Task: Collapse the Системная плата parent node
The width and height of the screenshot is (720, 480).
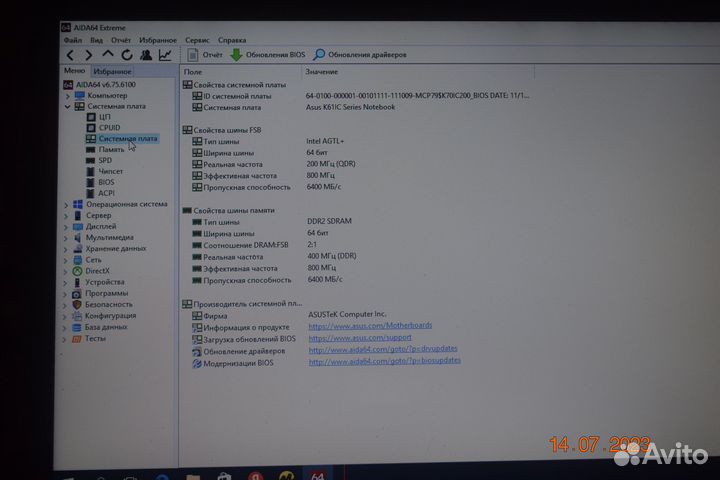Action: coord(68,107)
